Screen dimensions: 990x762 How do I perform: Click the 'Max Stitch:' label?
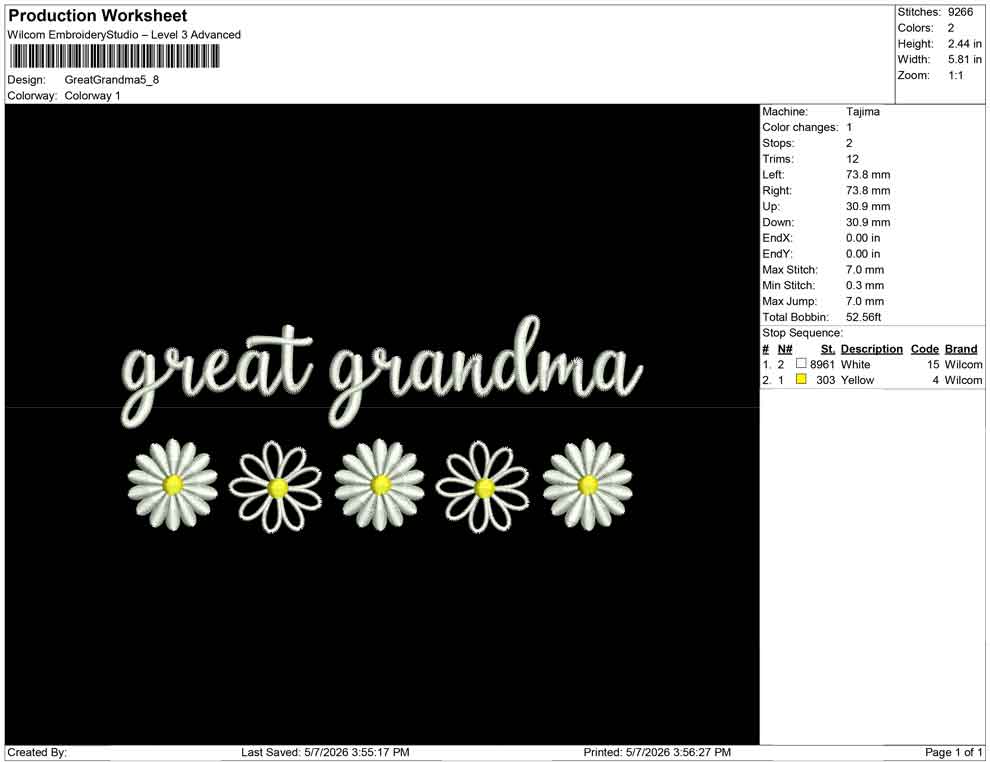789,270
